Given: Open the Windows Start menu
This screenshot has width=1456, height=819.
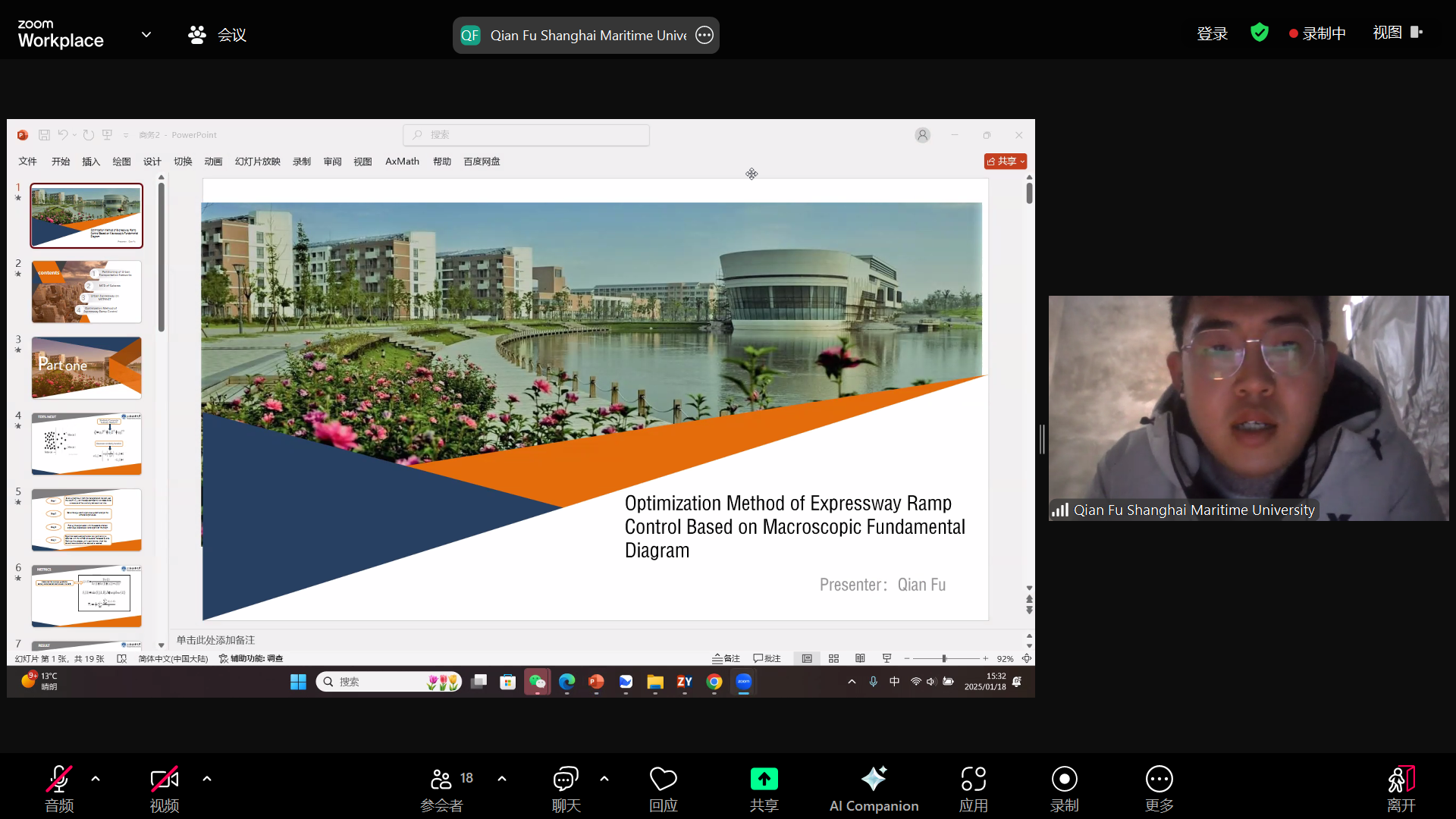Looking at the screenshot, I should click(x=298, y=682).
